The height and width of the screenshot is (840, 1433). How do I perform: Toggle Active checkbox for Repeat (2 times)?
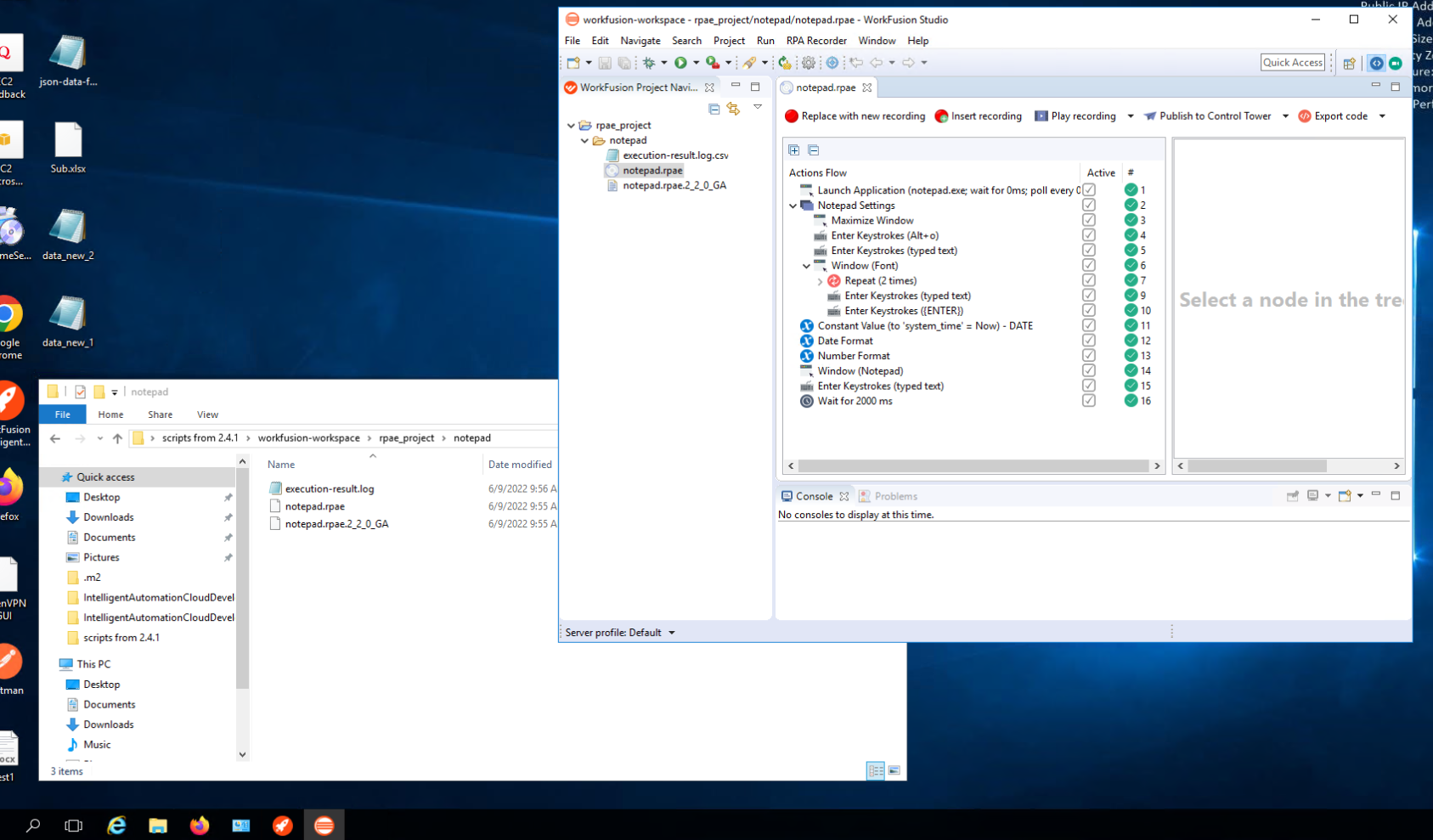tap(1089, 280)
